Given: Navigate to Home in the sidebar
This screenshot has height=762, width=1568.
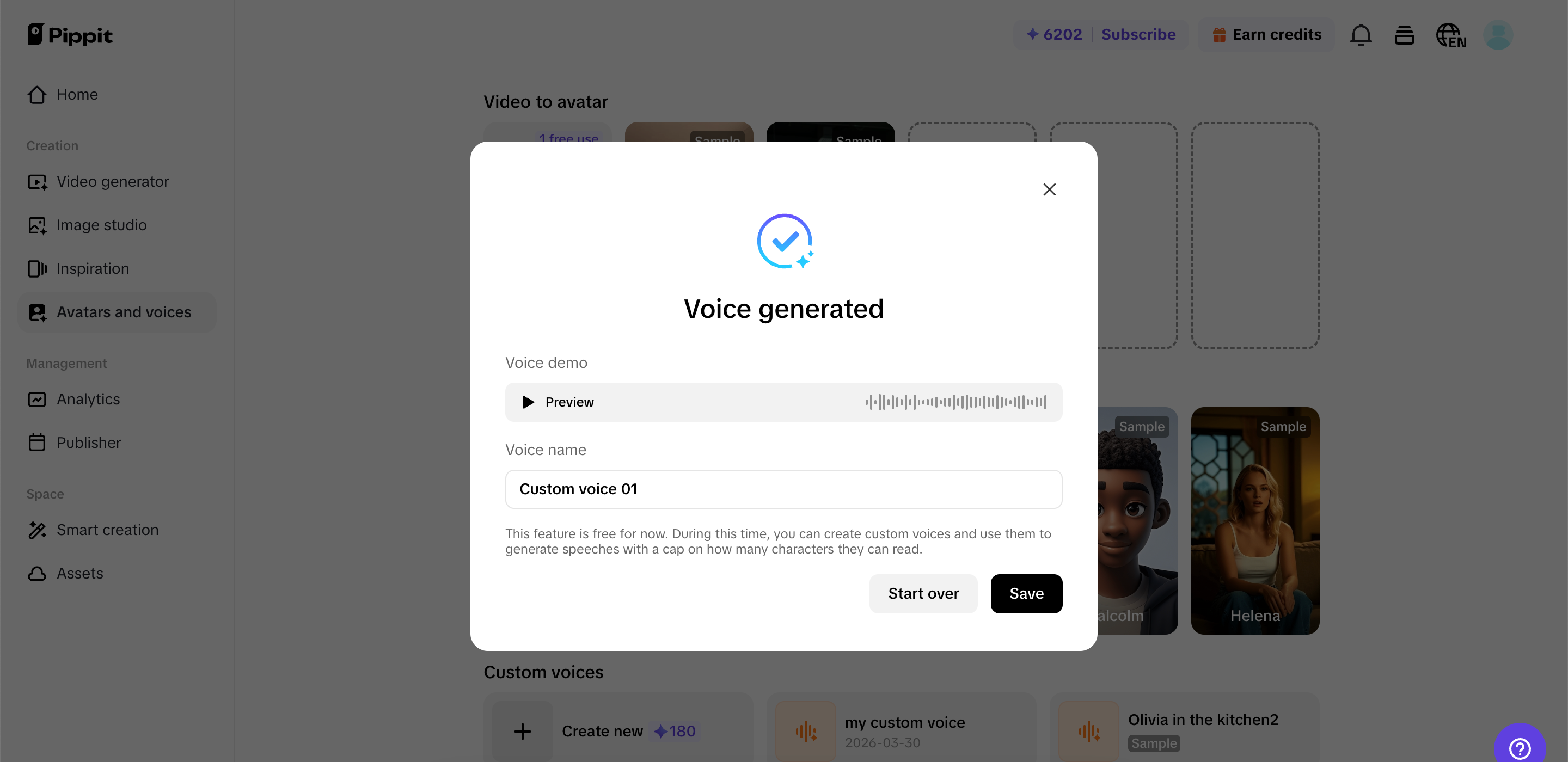Looking at the screenshot, I should [x=77, y=94].
